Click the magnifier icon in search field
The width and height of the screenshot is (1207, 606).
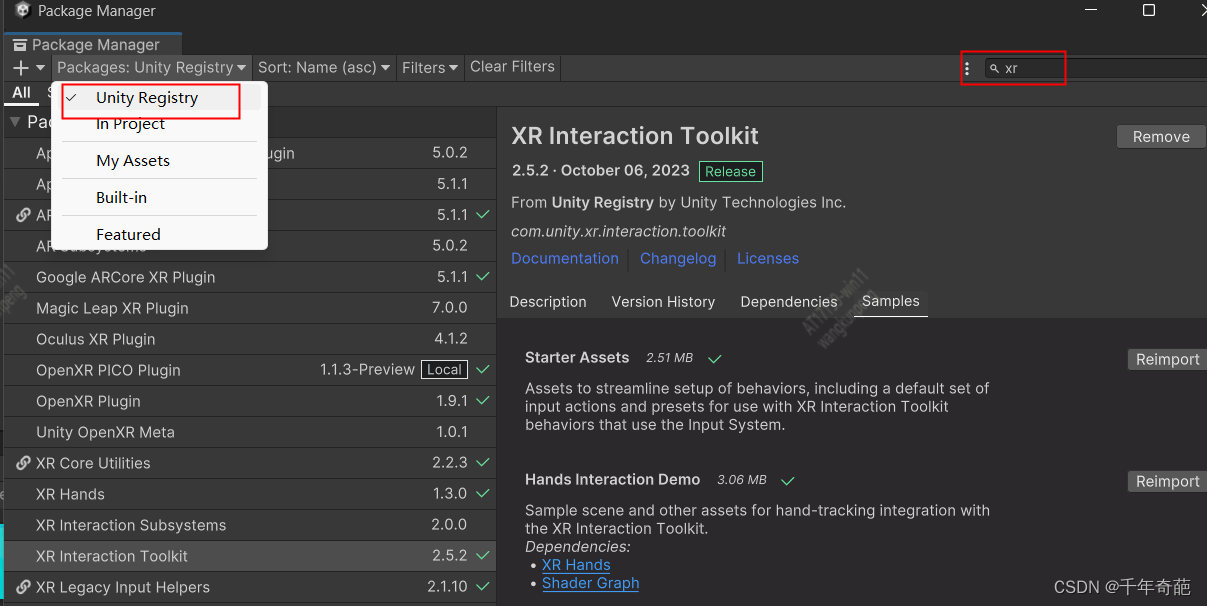click(994, 69)
